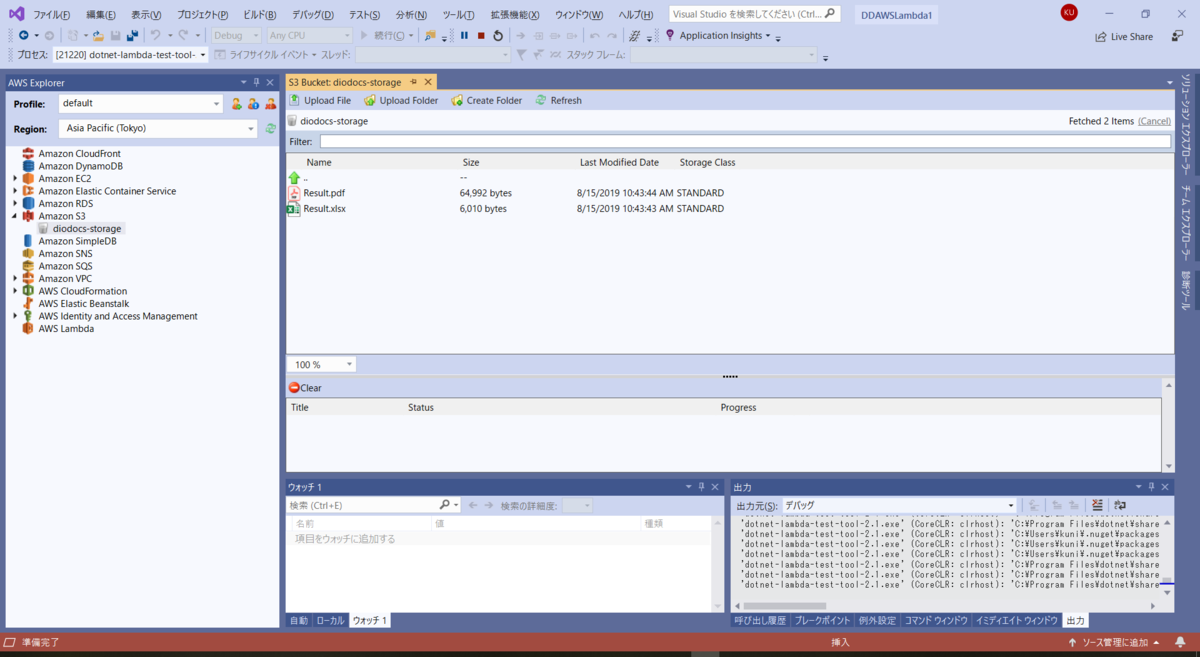
Task: Pin the S3 Bucket document tab
Action: (x=413, y=82)
